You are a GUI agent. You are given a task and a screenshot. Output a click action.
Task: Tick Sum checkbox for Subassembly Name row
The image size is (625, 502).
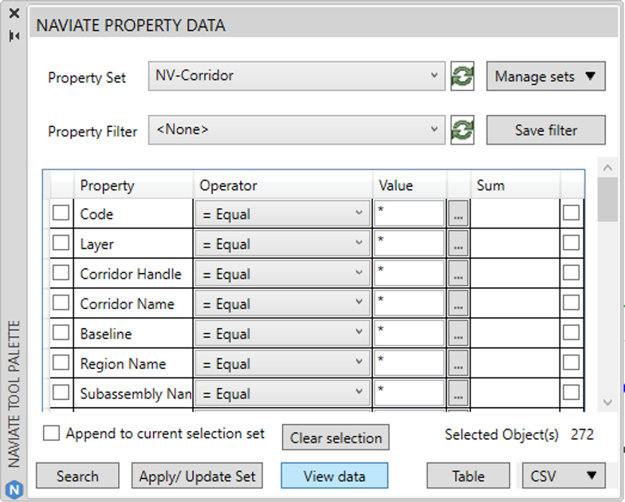coord(571,392)
